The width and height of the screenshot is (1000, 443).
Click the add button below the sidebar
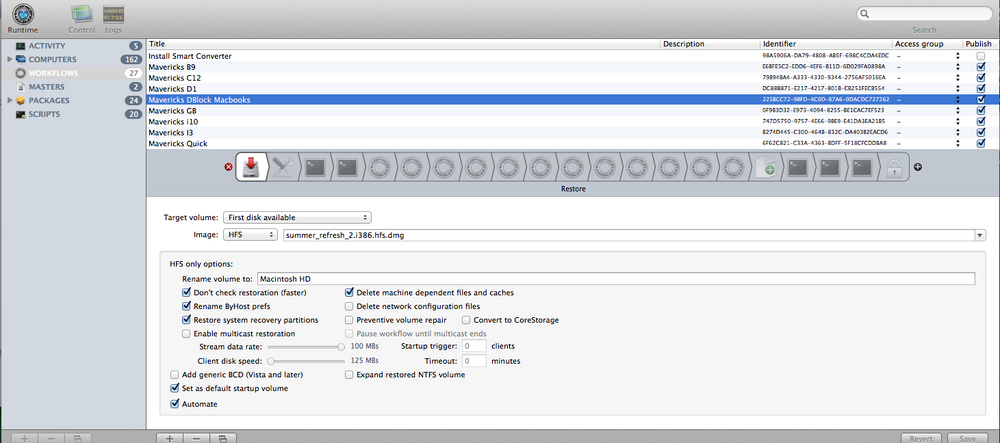[25, 439]
